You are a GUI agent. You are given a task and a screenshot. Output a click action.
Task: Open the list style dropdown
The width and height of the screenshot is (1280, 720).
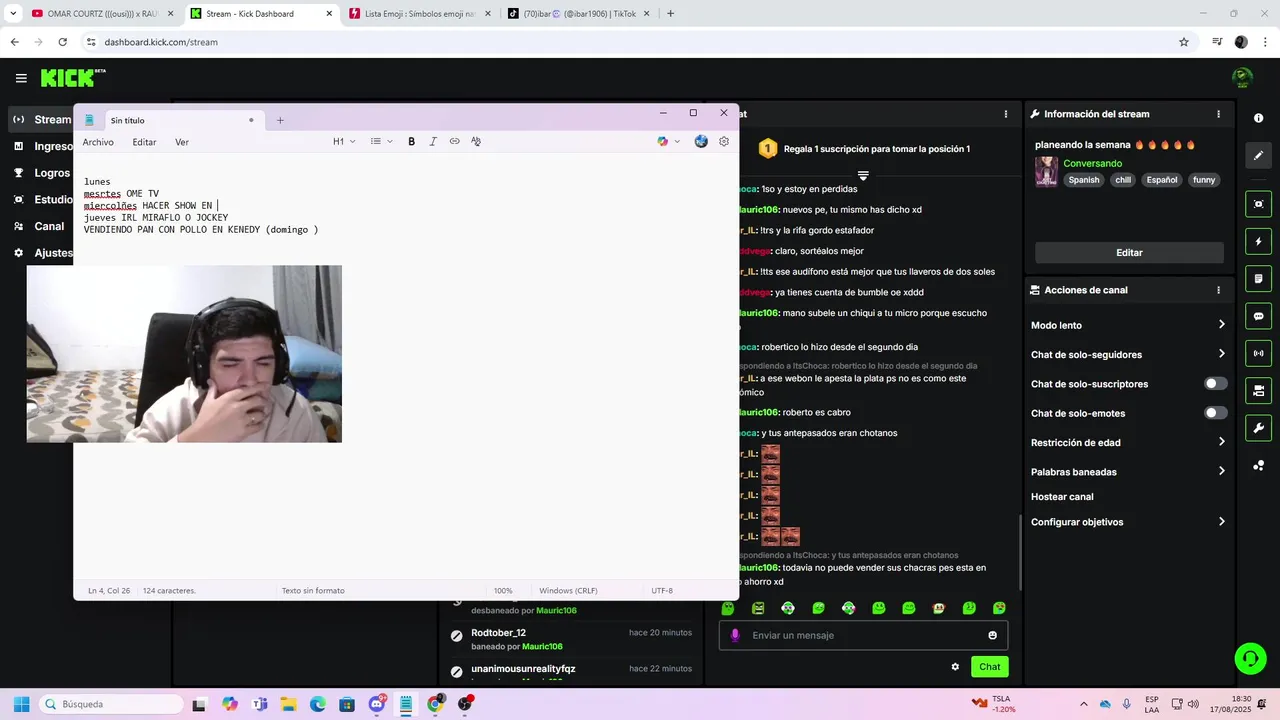(x=381, y=142)
